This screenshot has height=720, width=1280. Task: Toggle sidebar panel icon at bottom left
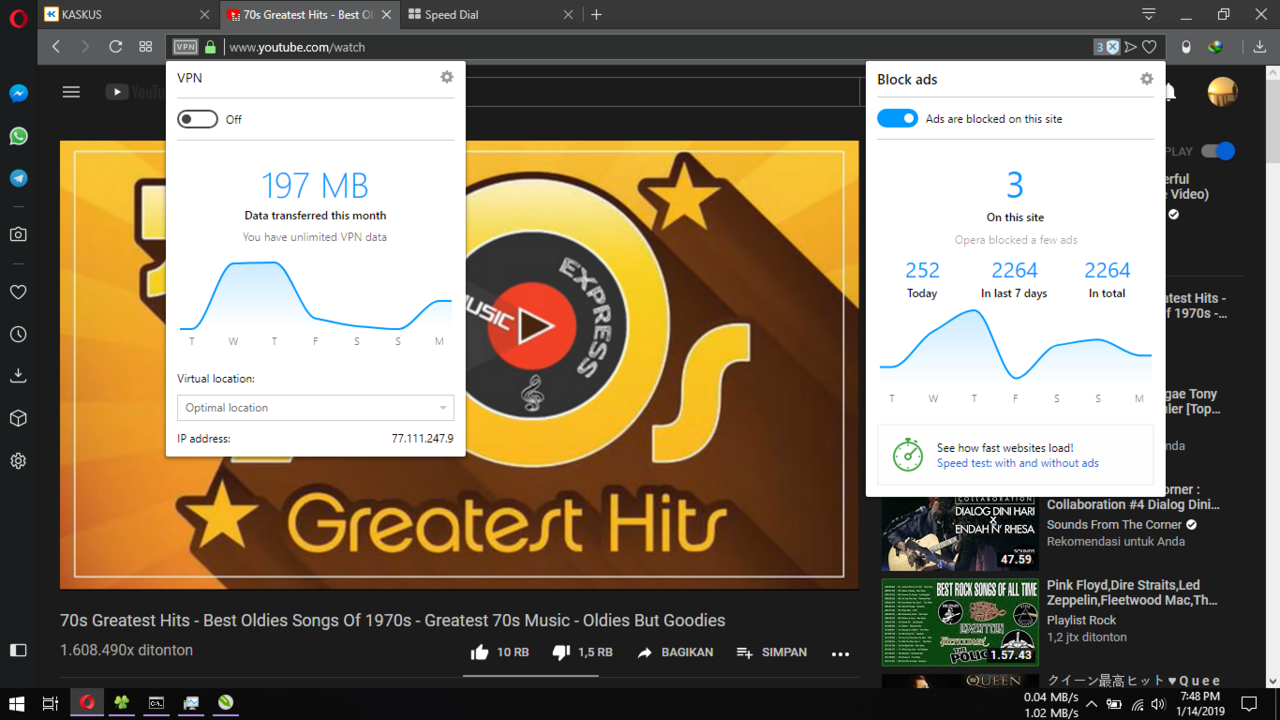pyautogui.click(x=18, y=650)
